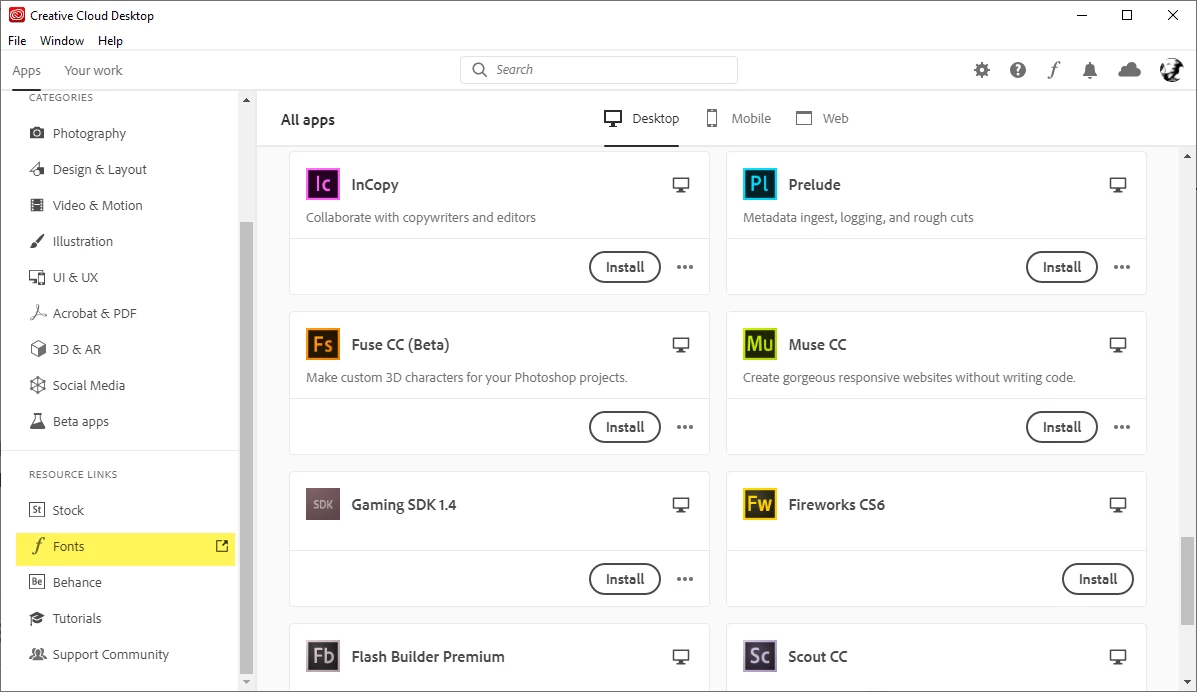Viewport: 1197px width, 692px height.
Task: Open more options for Muse CC
Action: tap(1121, 427)
